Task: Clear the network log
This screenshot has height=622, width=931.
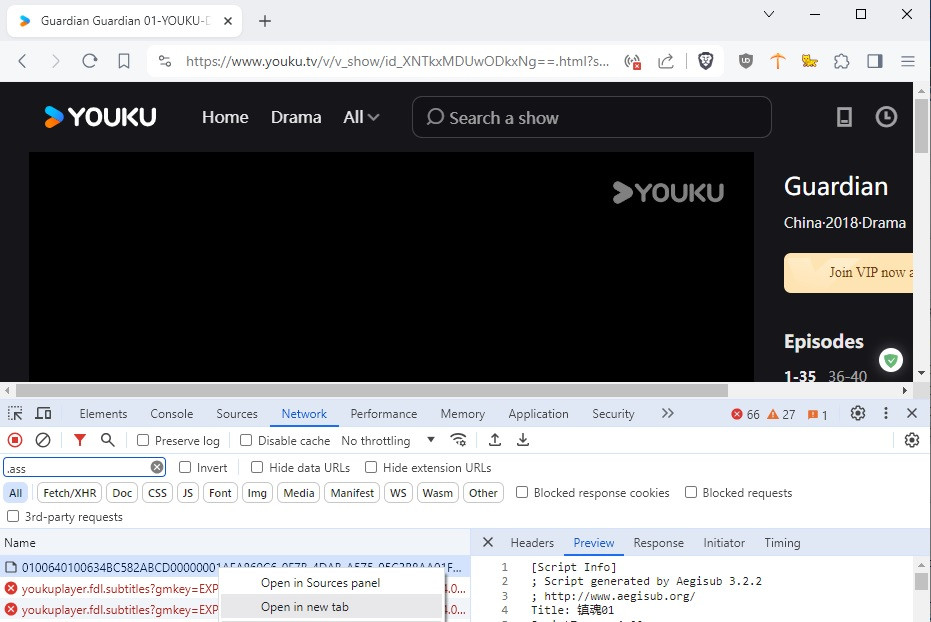Action: (x=43, y=440)
